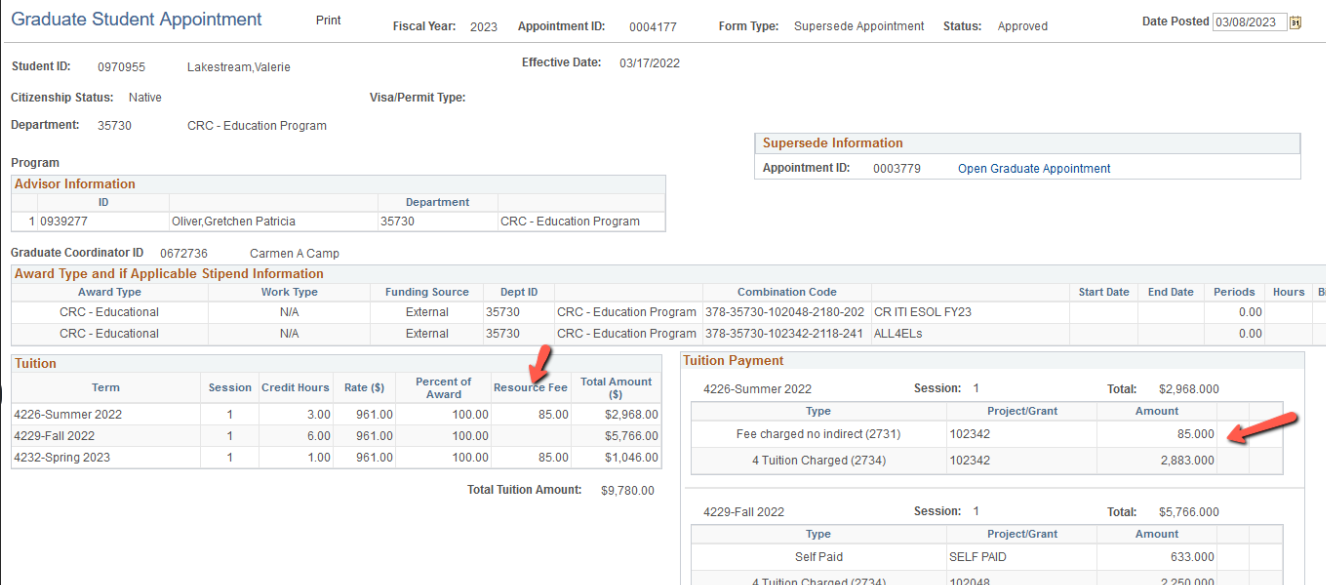Click the Resource Fee column header
The width and height of the screenshot is (1326, 585).
[530, 388]
